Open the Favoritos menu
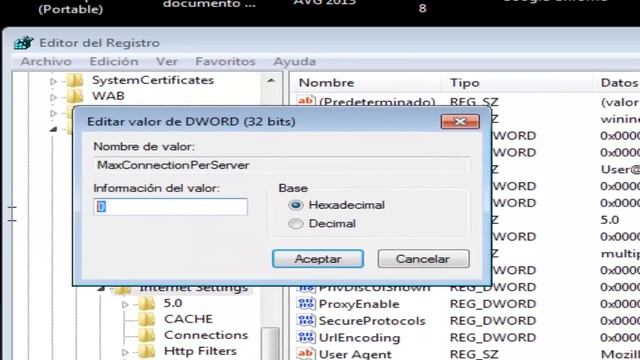The height and width of the screenshot is (360, 640). 225,61
